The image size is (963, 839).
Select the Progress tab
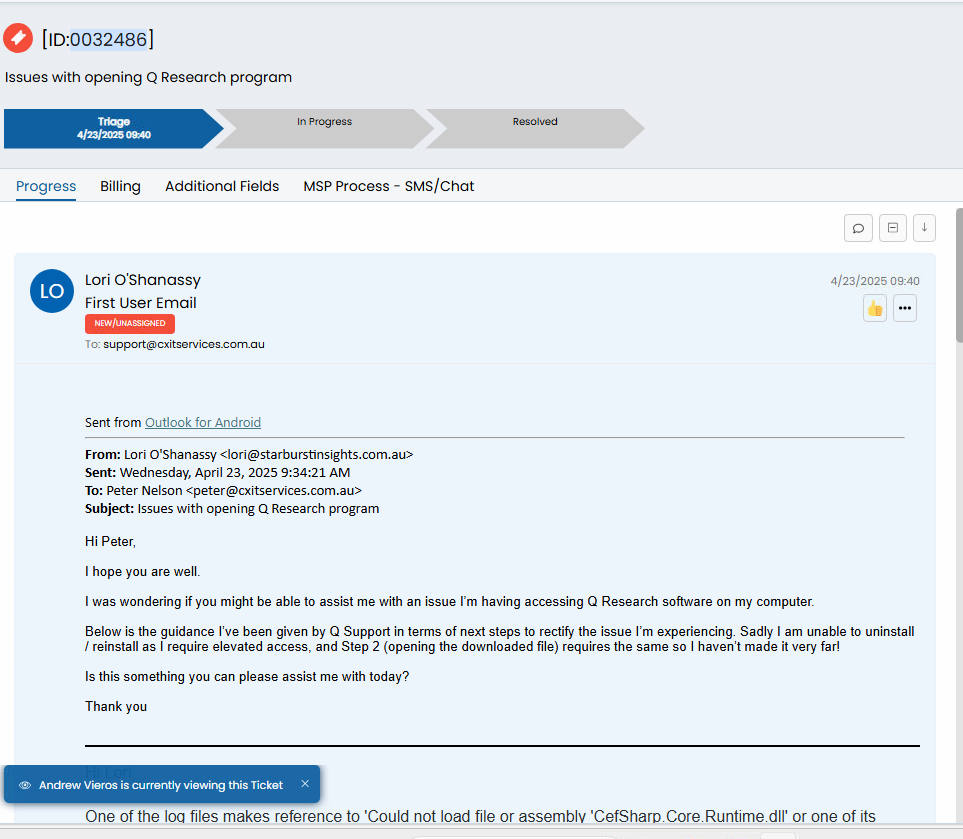46,186
